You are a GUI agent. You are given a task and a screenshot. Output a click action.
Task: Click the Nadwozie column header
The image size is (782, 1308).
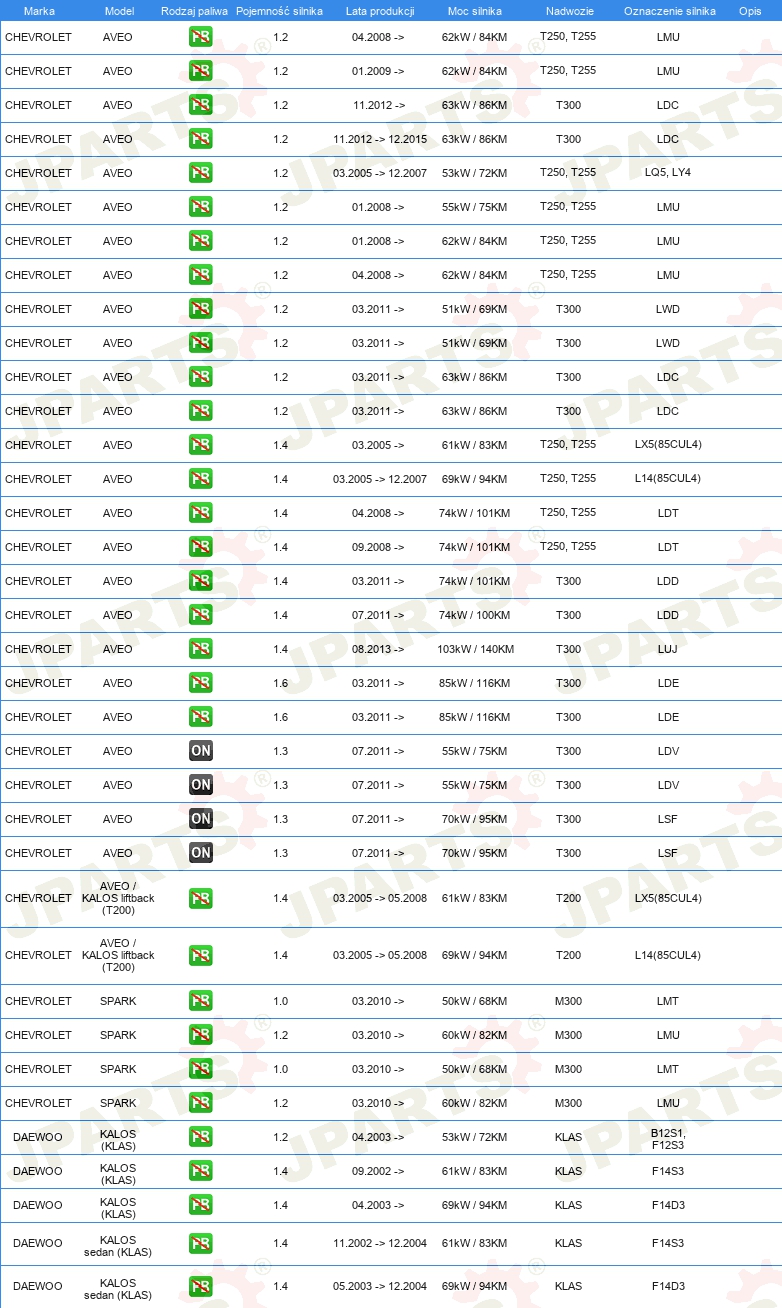[x=569, y=11]
